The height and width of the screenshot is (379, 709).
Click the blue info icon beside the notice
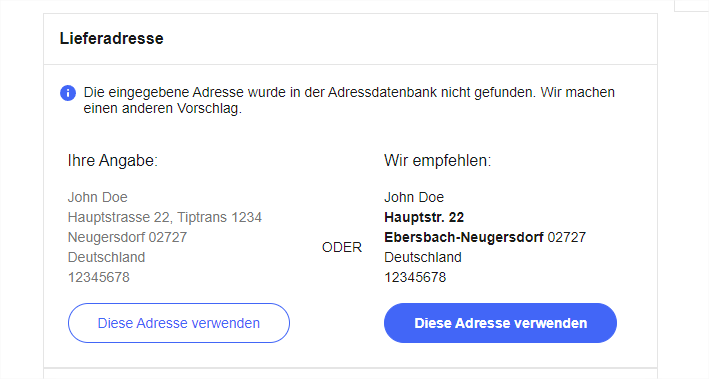(68, 93)
